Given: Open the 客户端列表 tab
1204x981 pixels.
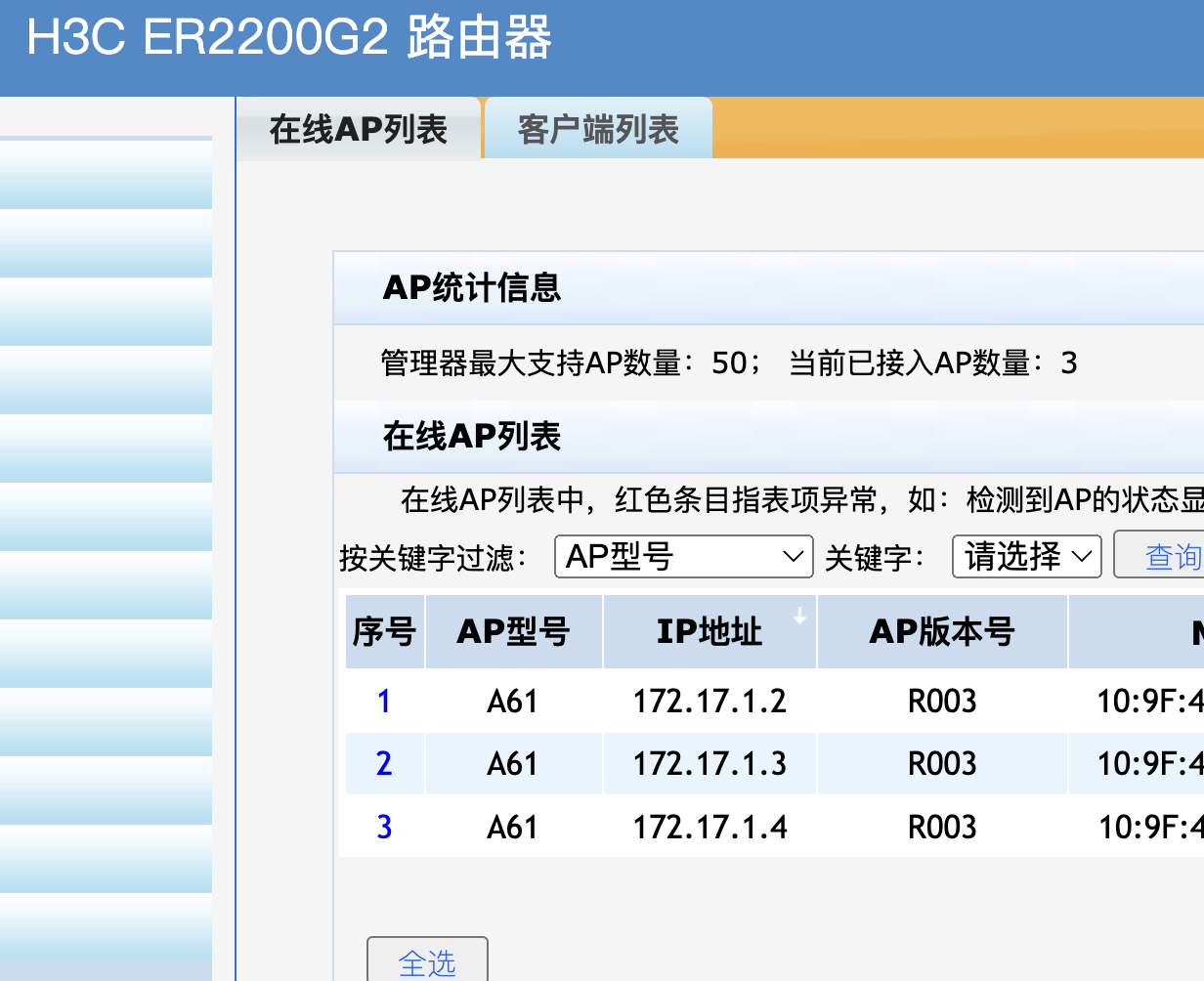Looking at the screenshot, I should coord(598,128).
